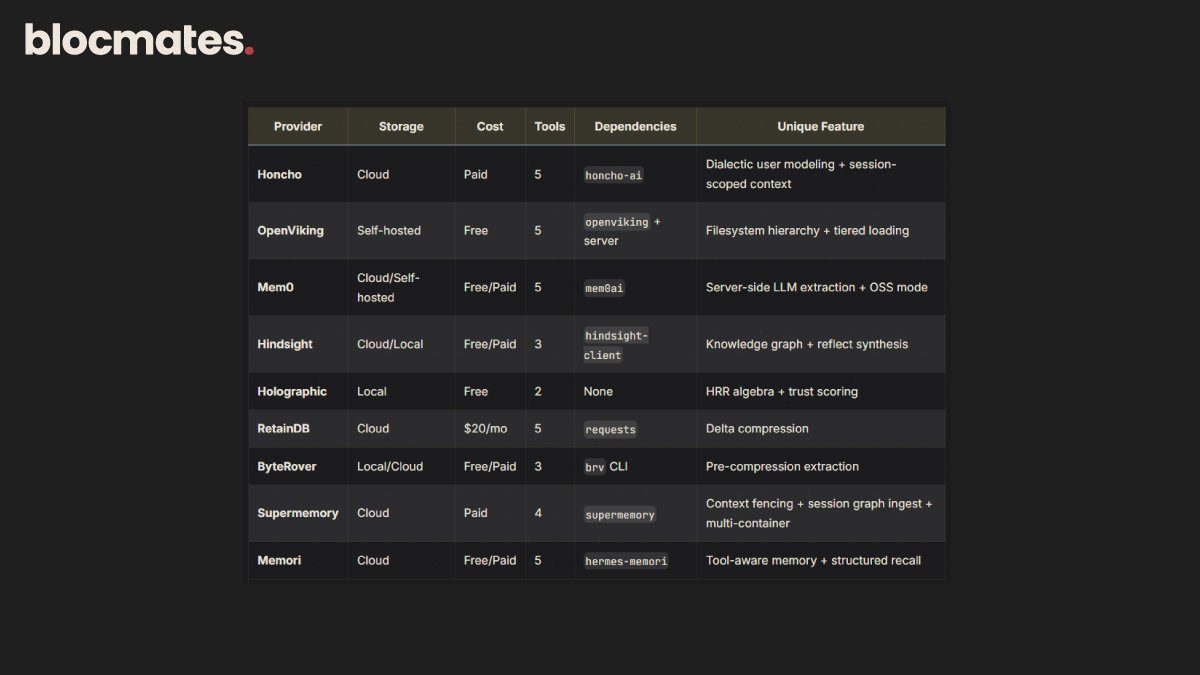The width and height of the screenshot is (1200, 675).
Task: Select the Local/Cloud storage cell
Action: (390, 467)
